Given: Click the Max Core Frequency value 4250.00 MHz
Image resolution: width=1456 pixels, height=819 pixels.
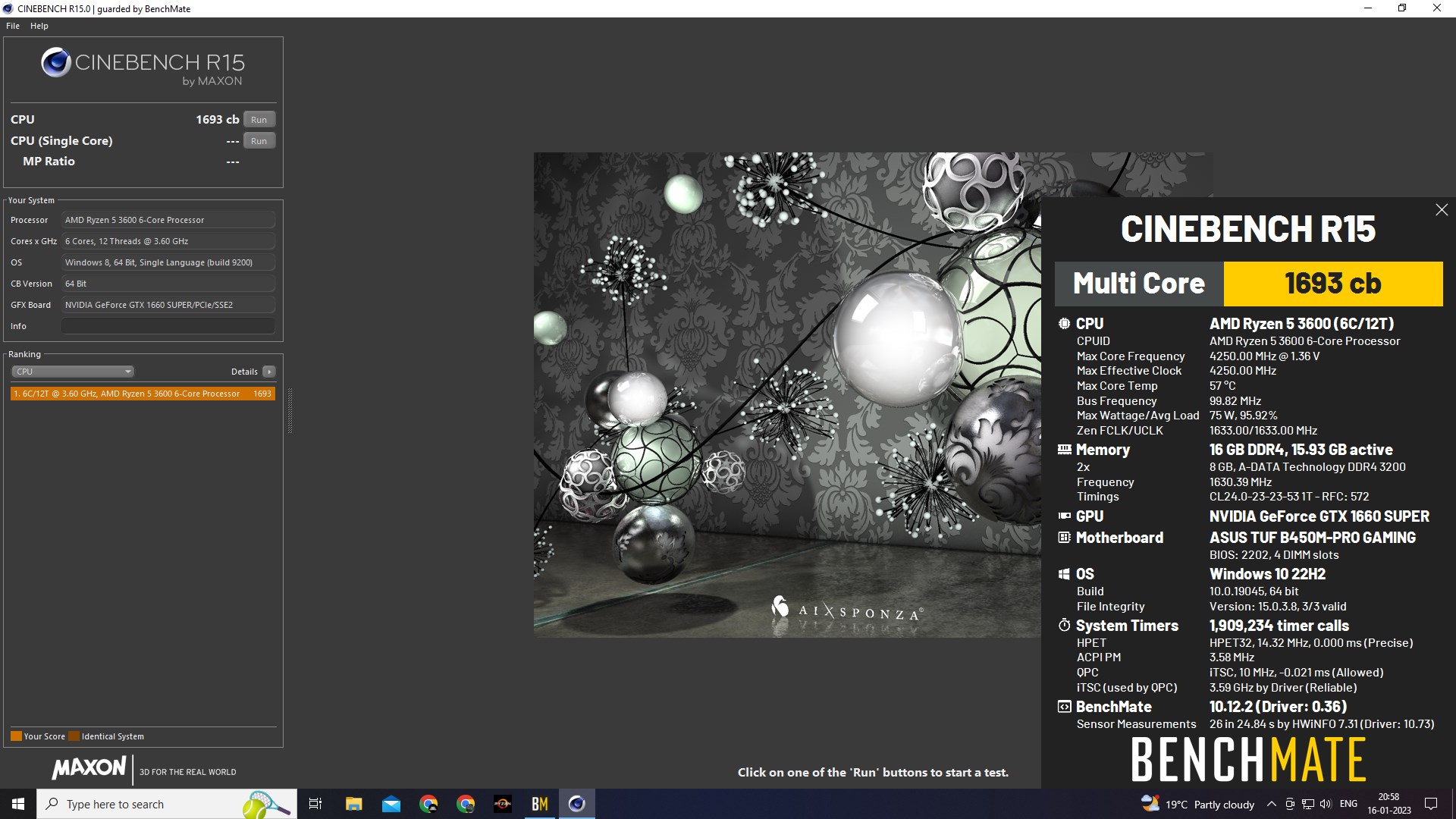Looking at the screenshot, I should [x=1264, y=356].
